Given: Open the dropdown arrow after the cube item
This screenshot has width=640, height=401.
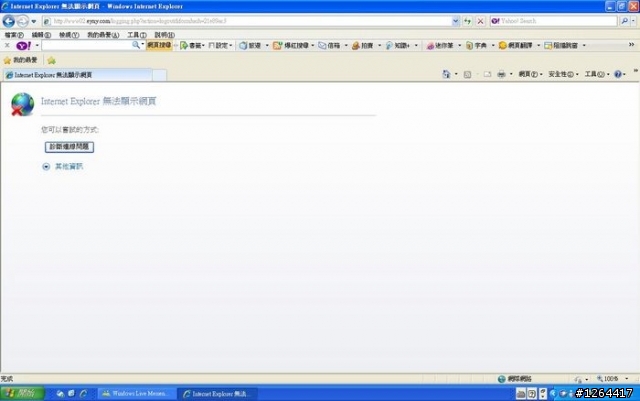Looking at the screenshot, I should click(x=267, y=45).
